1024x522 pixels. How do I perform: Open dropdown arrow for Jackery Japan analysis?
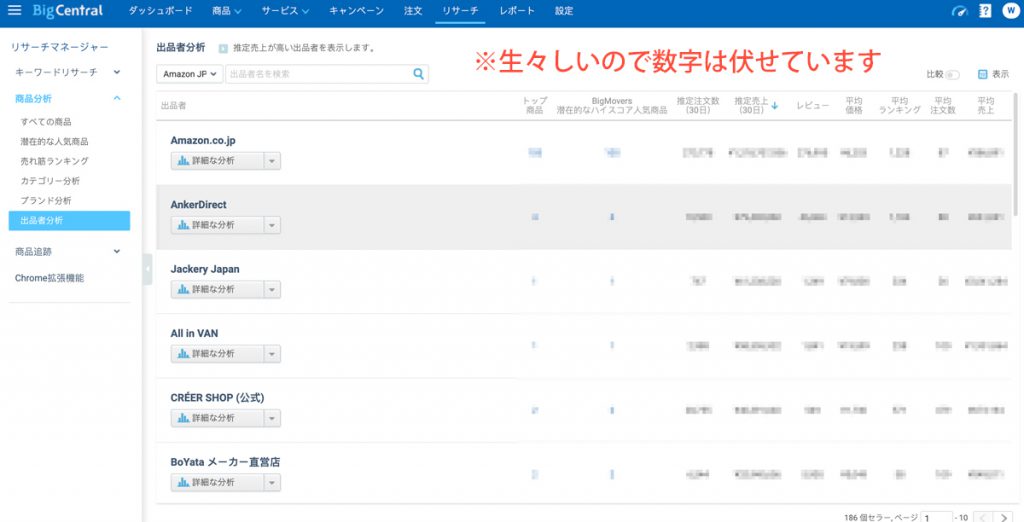272,289
